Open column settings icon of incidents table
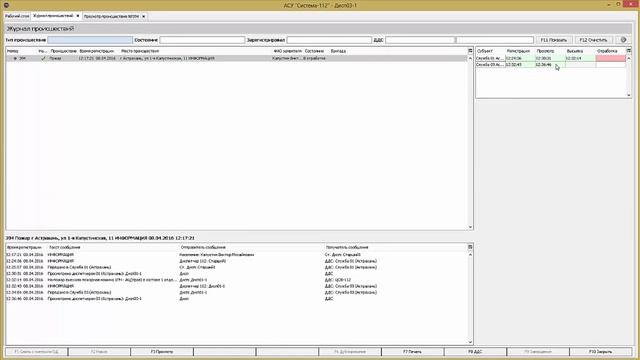The height and width of the screenshot is (360, 640). pos(470,51)
